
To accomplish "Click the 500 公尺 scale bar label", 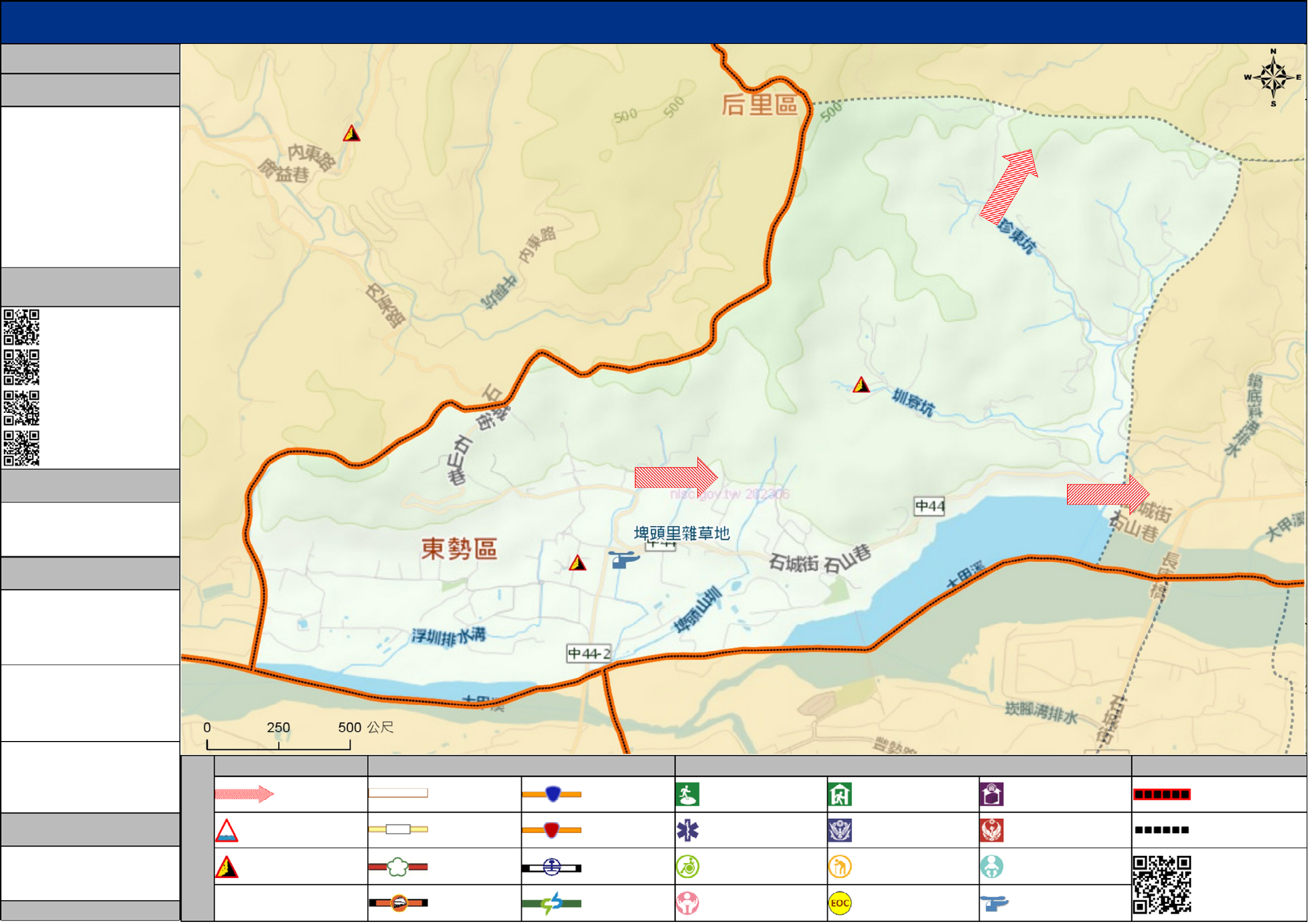I will [x=367, y=728].
